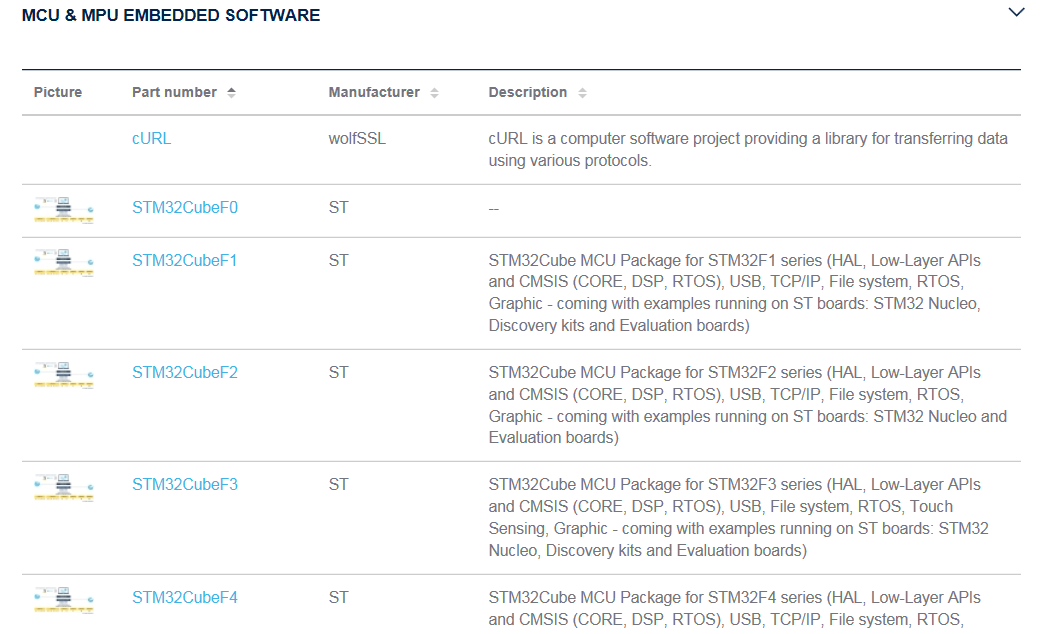Click the Description header label

pos(528,92)
